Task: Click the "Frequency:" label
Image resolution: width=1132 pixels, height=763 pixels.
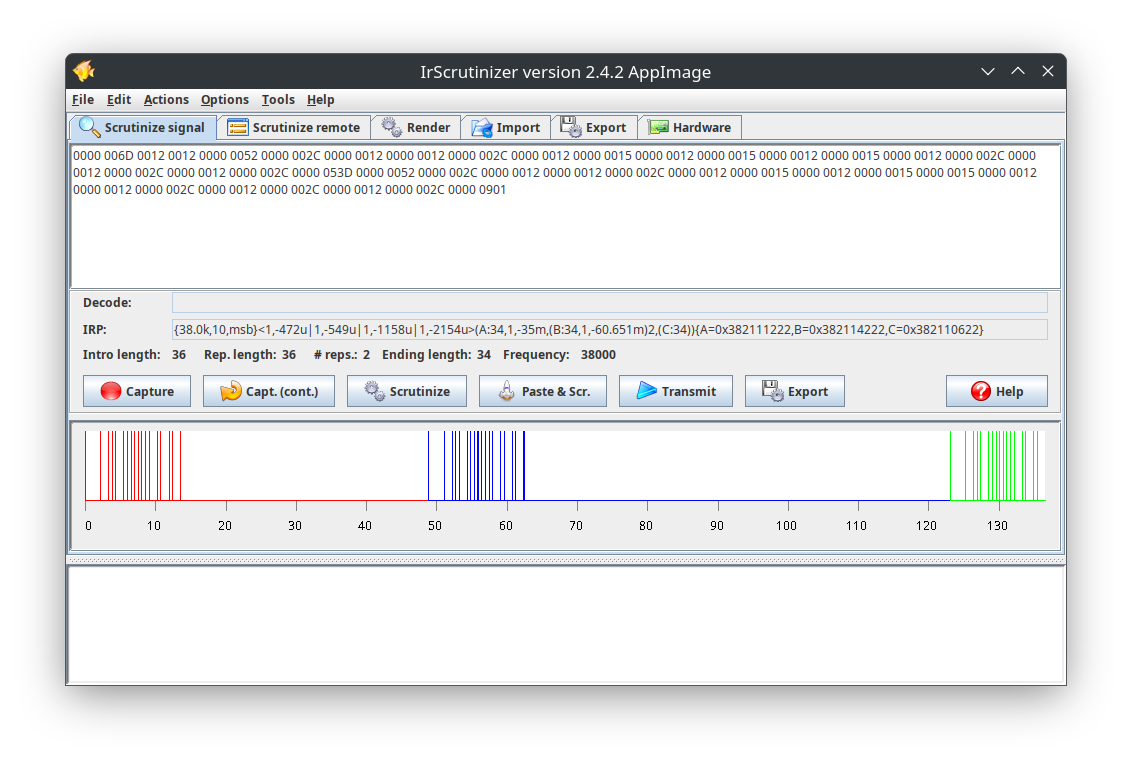Action: 536,354
